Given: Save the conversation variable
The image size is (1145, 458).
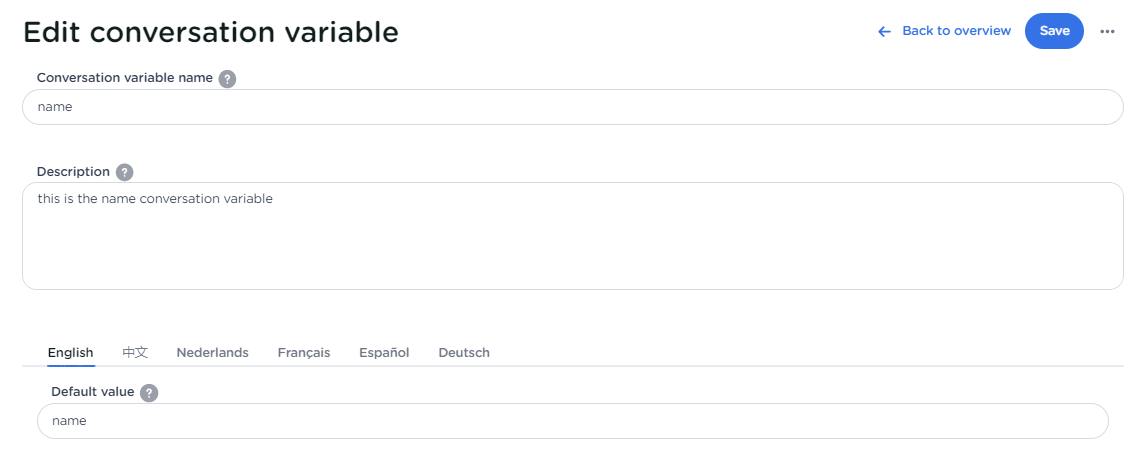Looking at the screenshot, I should pyautogui.click(x=1054, y=31).
